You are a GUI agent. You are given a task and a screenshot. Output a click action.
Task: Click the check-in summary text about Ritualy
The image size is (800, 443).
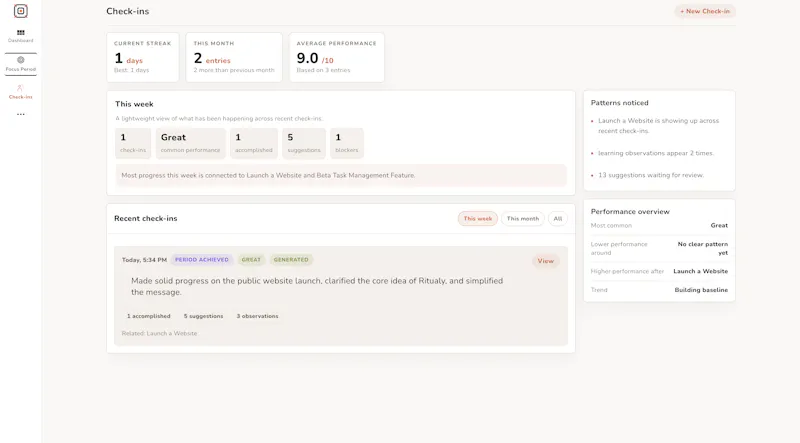coord(317,286)
